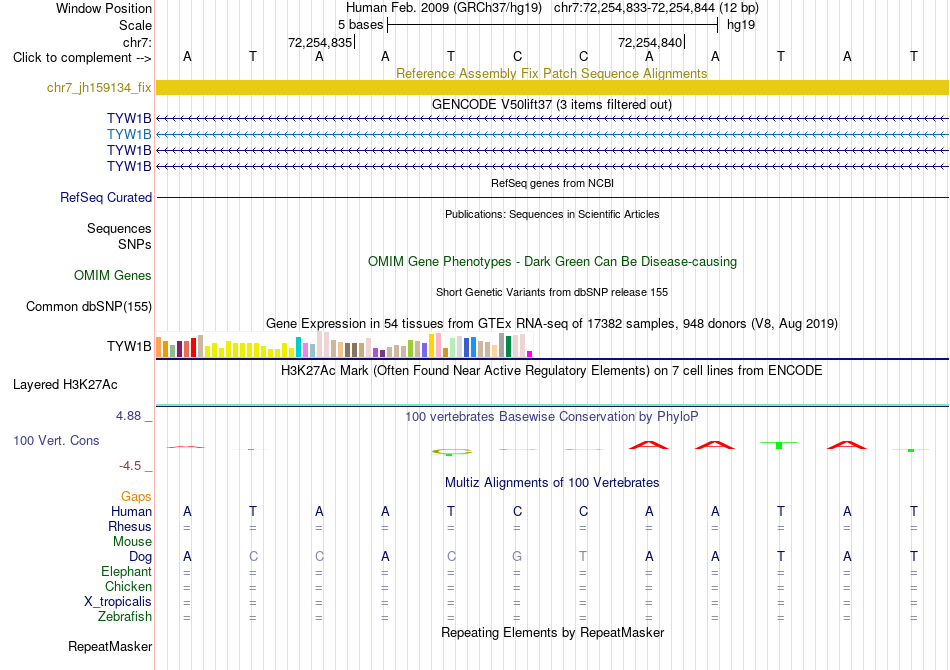Open '100 vertebrates Basewise Conservation by PhyloP' title
This screenshot has width=950, height=670.
tap(552, 416)
